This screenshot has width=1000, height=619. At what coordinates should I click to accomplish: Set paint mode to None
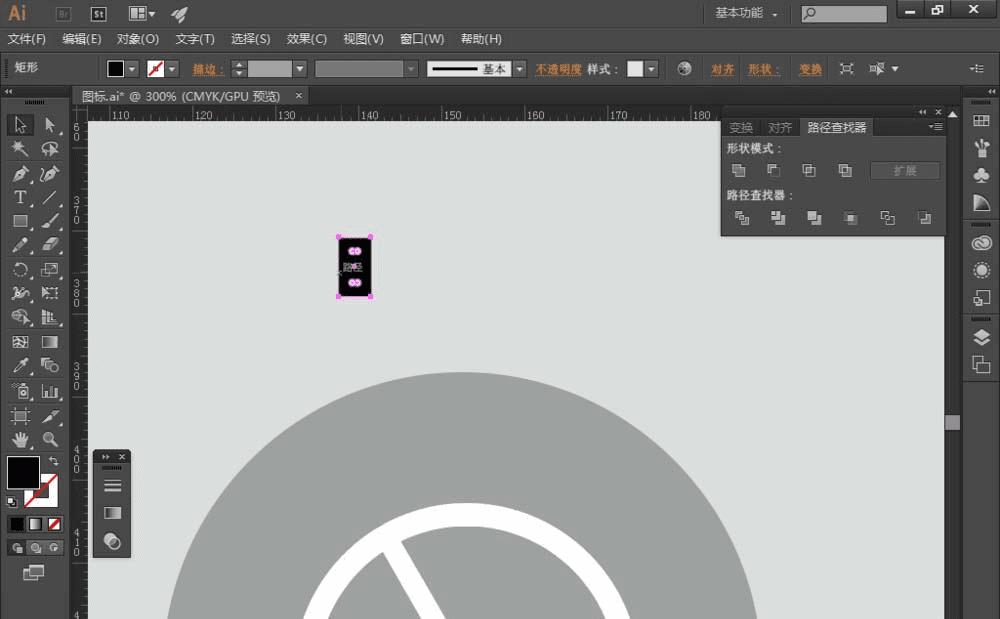pyautogui.click(x=55, y=524)
